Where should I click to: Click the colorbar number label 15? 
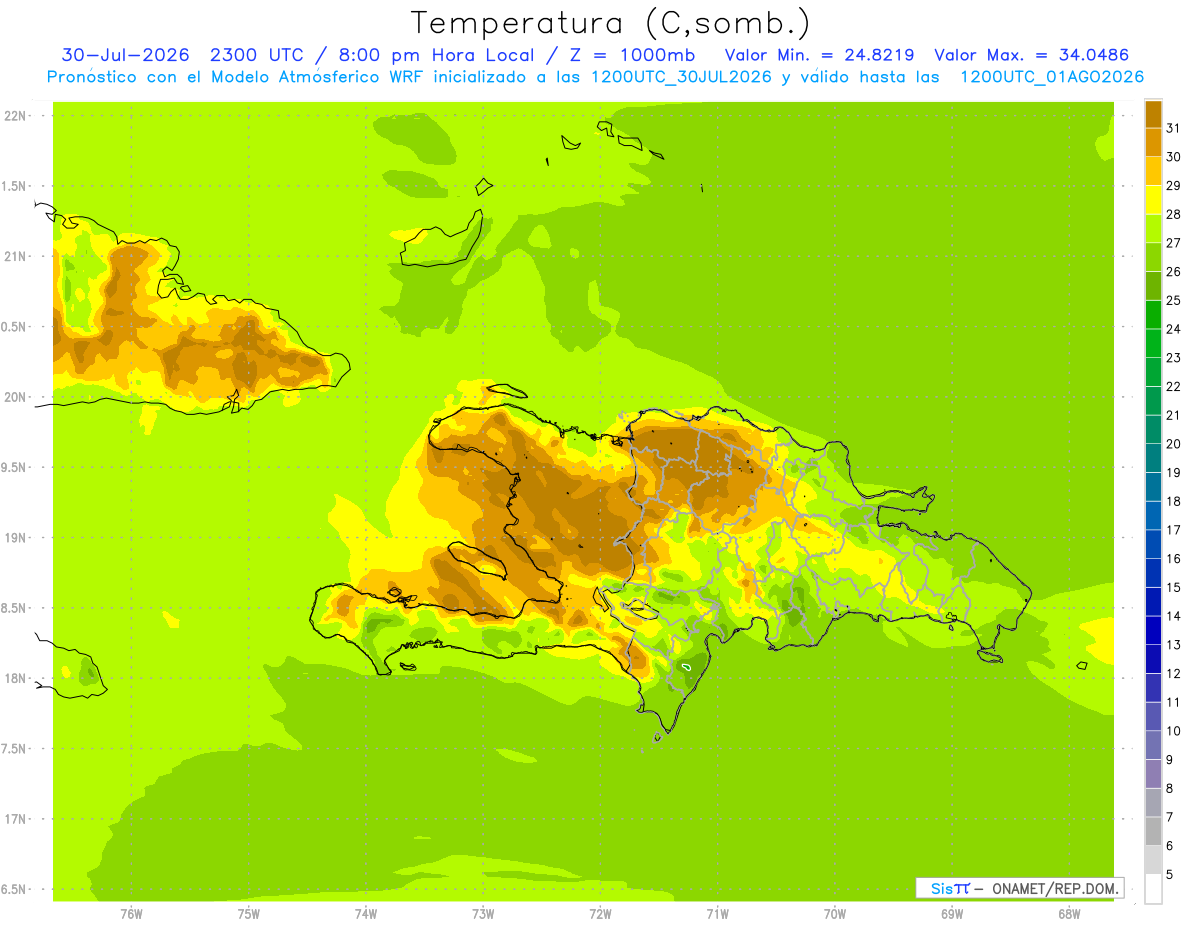pos(1173,588)
